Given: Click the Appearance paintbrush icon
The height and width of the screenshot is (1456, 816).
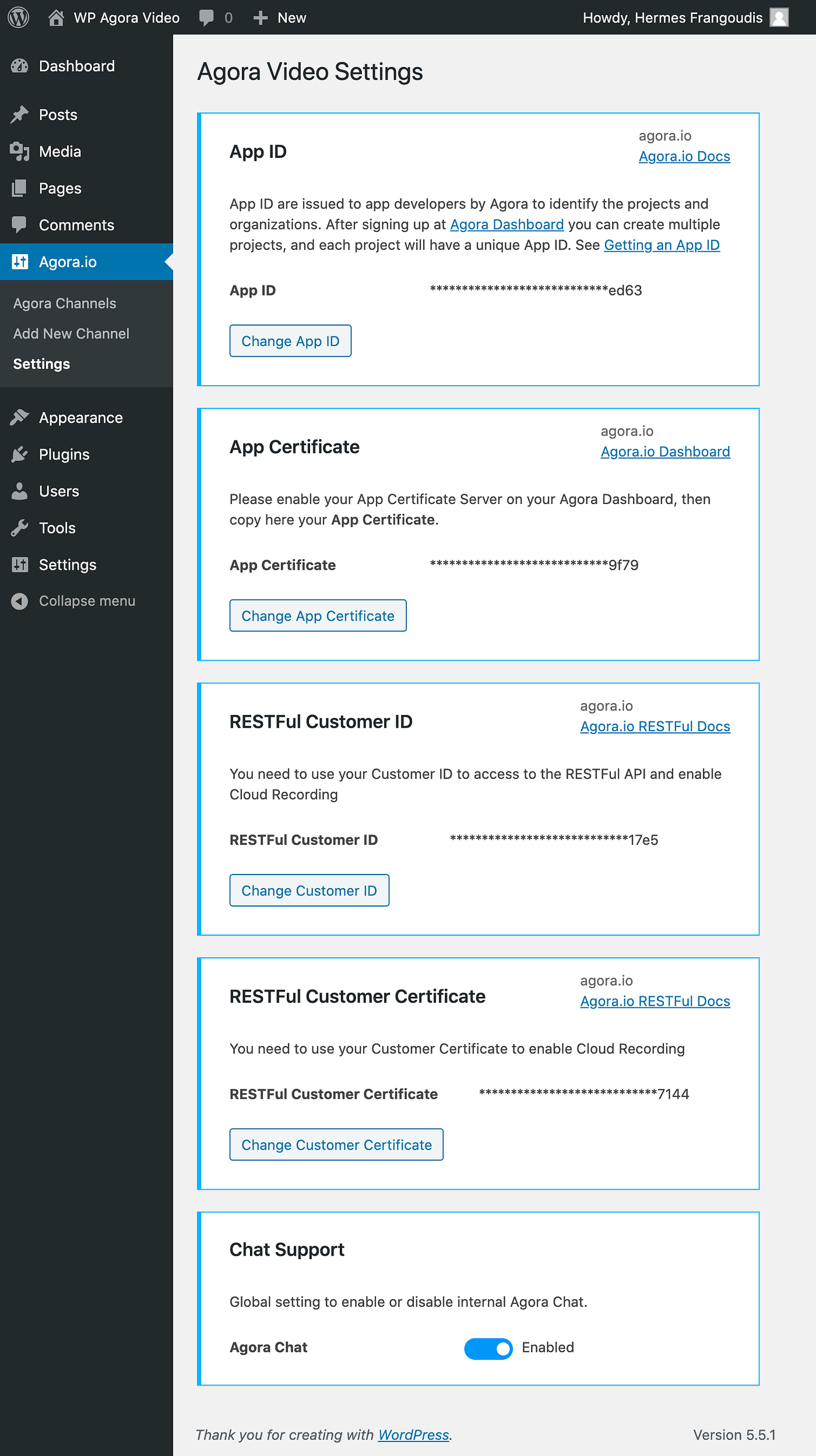Looking at the screenshot, I should (x=20, y=418).
